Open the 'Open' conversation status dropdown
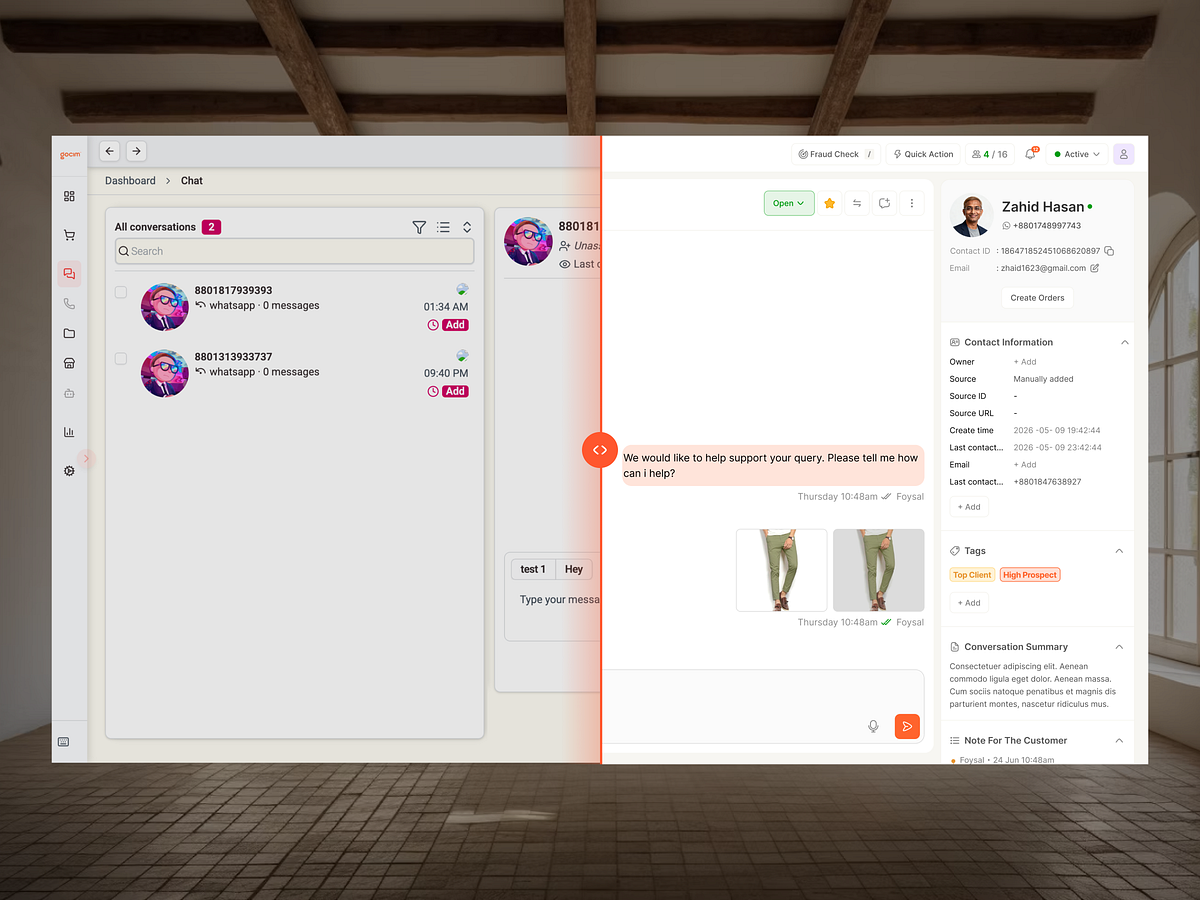 789,203
